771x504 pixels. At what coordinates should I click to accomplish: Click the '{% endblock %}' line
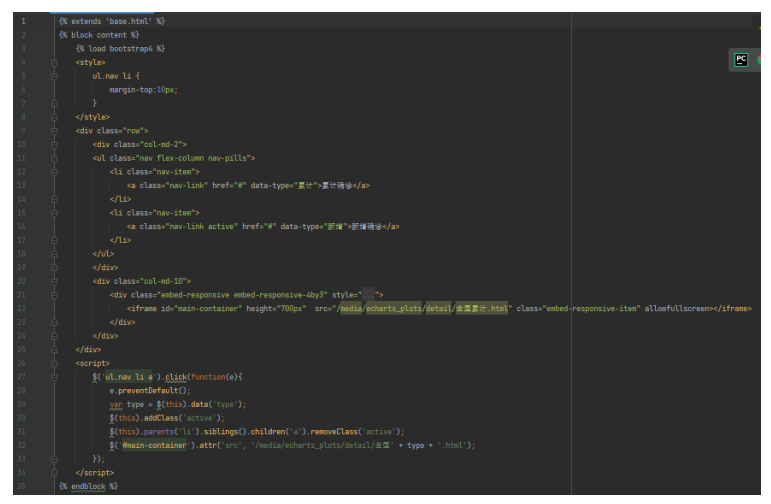coord(89,487)
